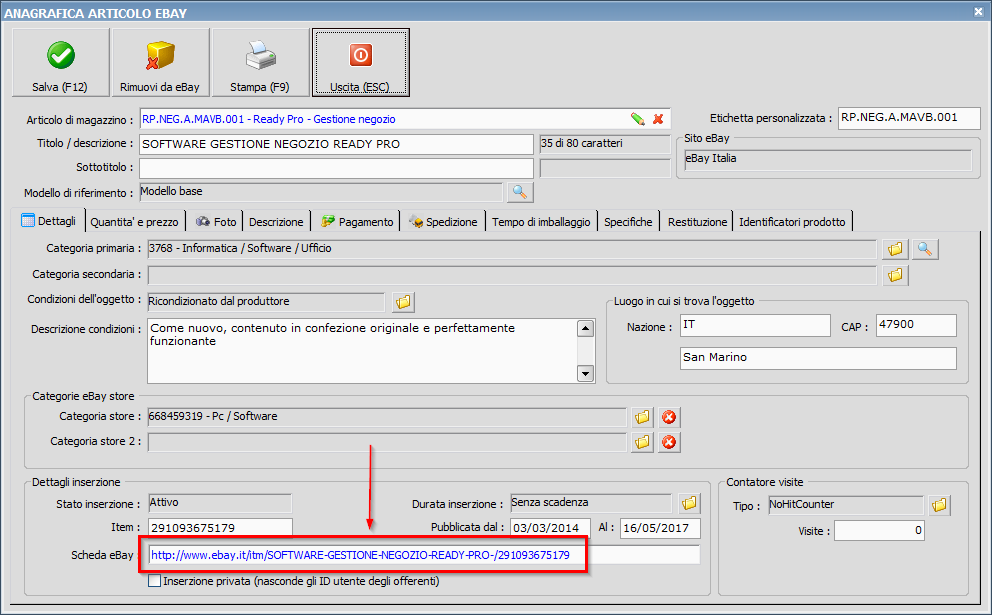
Task: Click the Titolo / descrizione field
Action: click(336, 144)
